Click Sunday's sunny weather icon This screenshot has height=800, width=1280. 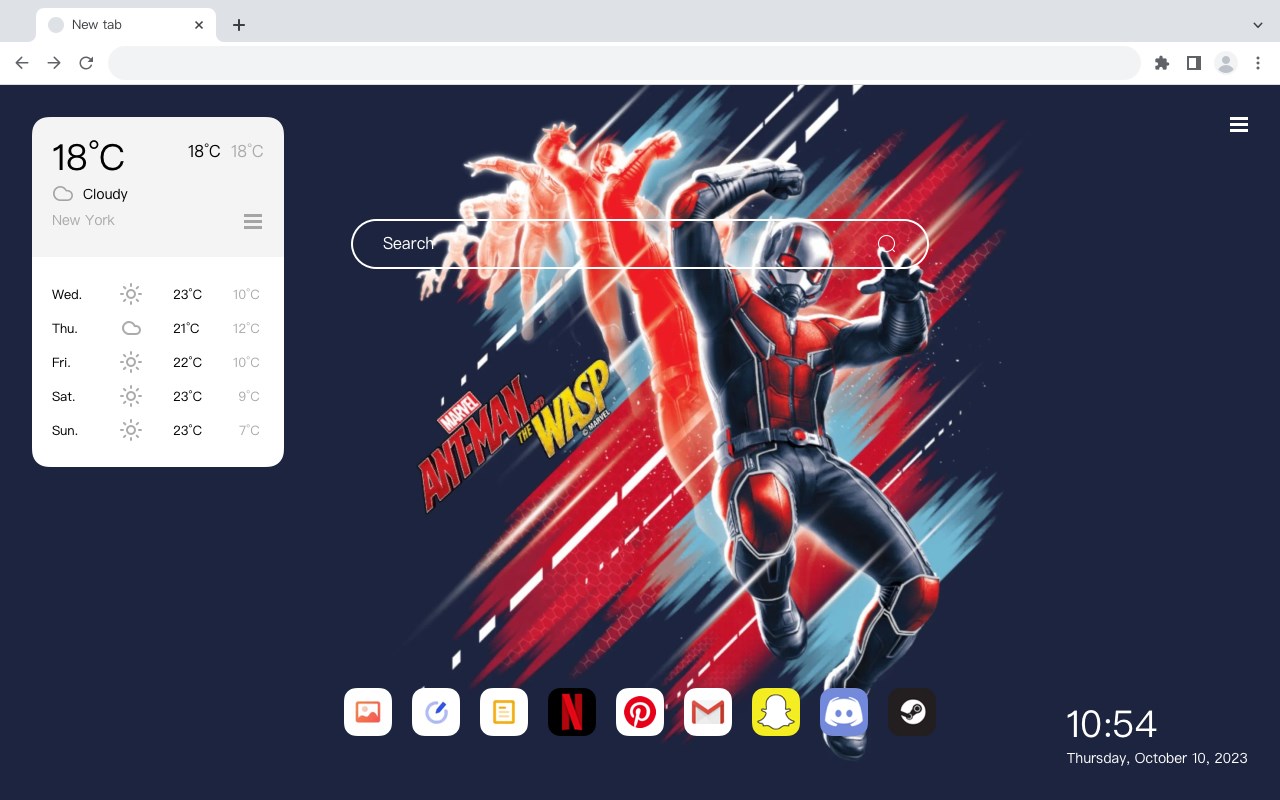[131, 430]
